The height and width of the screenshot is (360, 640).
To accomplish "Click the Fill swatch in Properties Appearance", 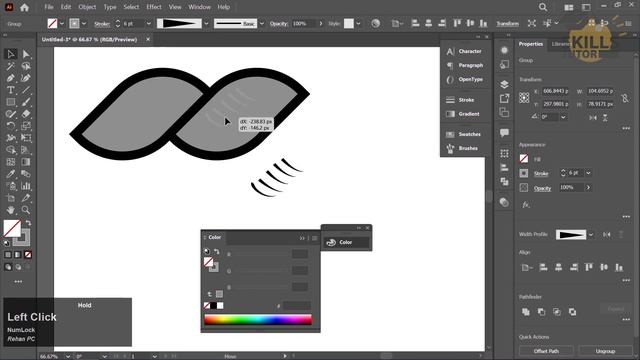I will (x=524, y=159).
